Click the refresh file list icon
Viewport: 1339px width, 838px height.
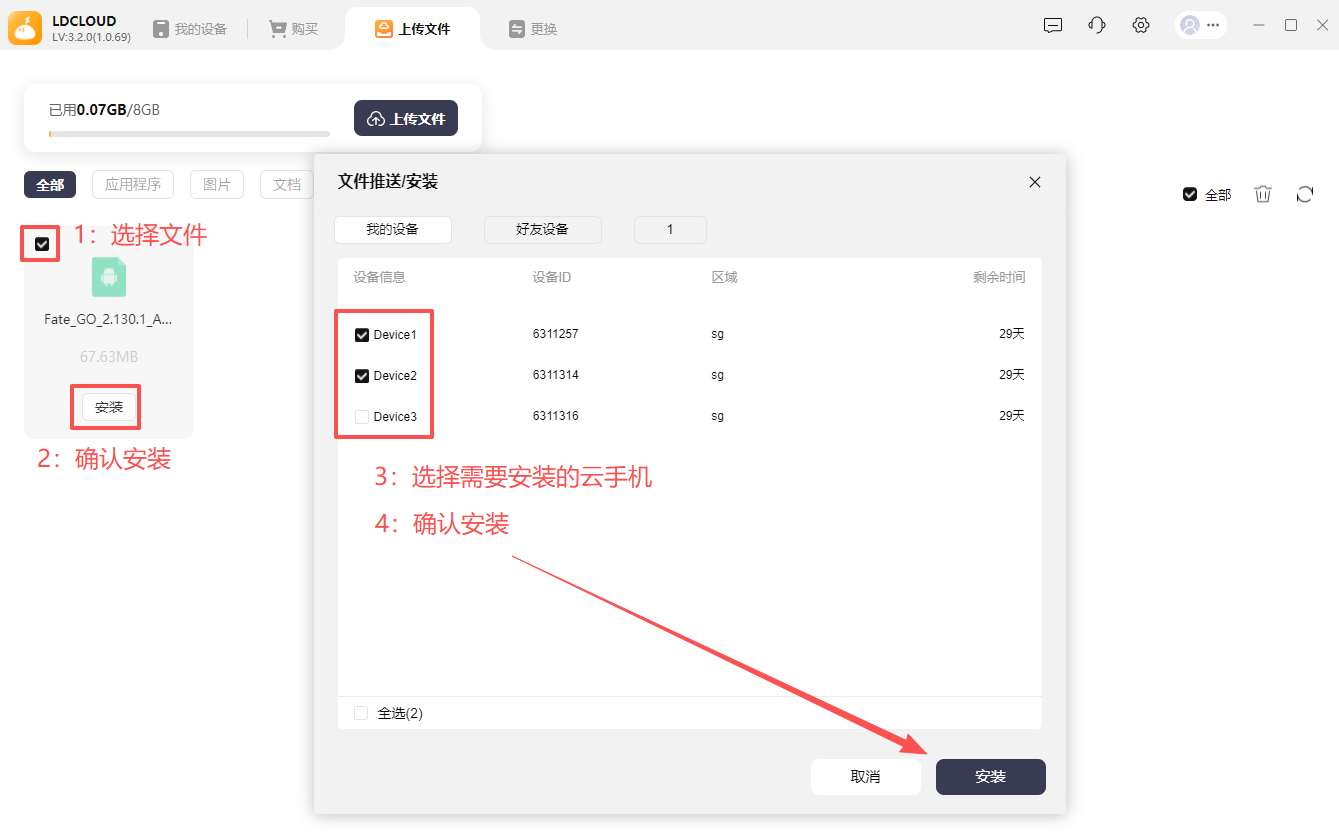point(1304,194)
